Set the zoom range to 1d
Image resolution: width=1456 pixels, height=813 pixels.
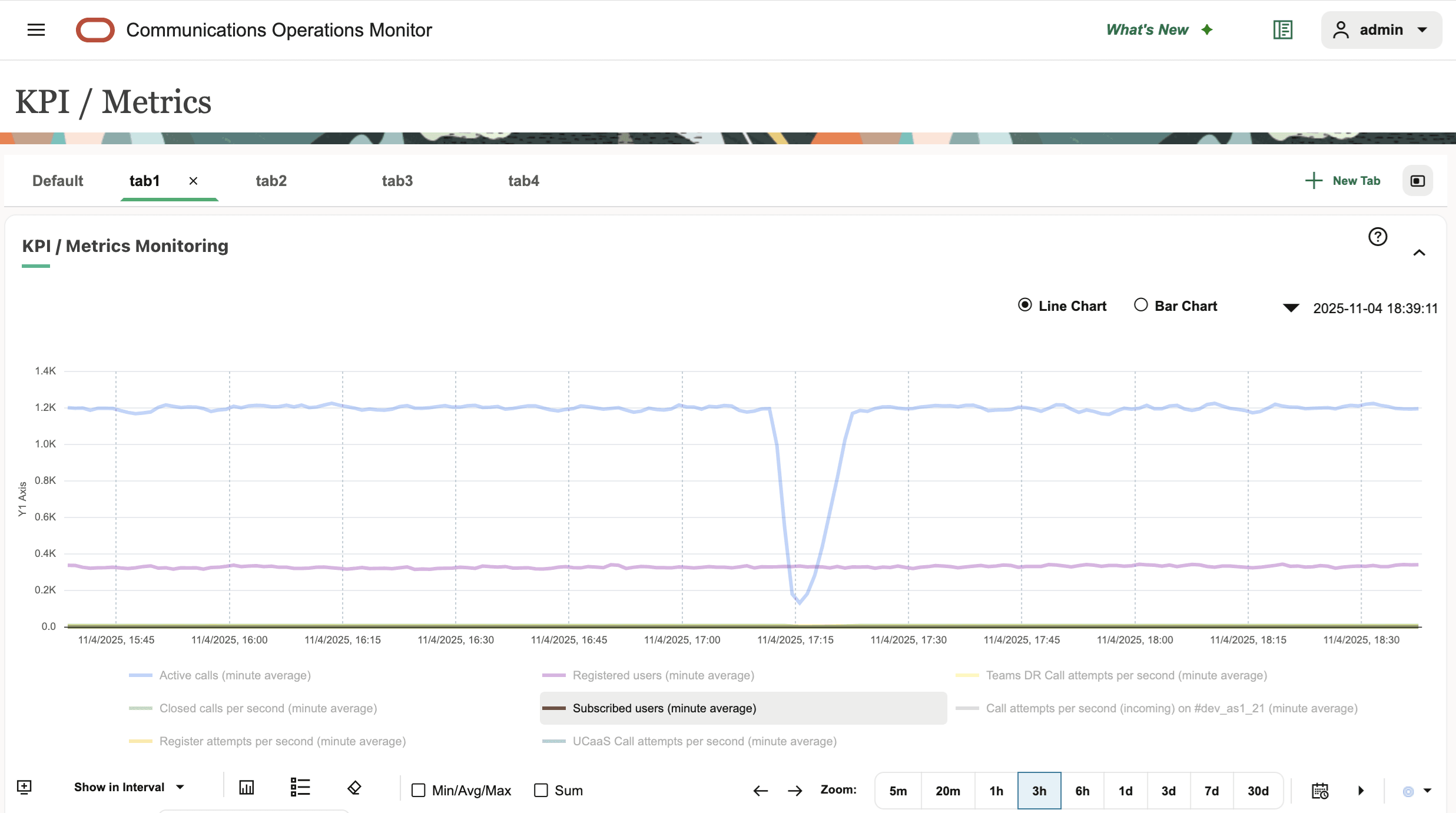coord(1126,791)
